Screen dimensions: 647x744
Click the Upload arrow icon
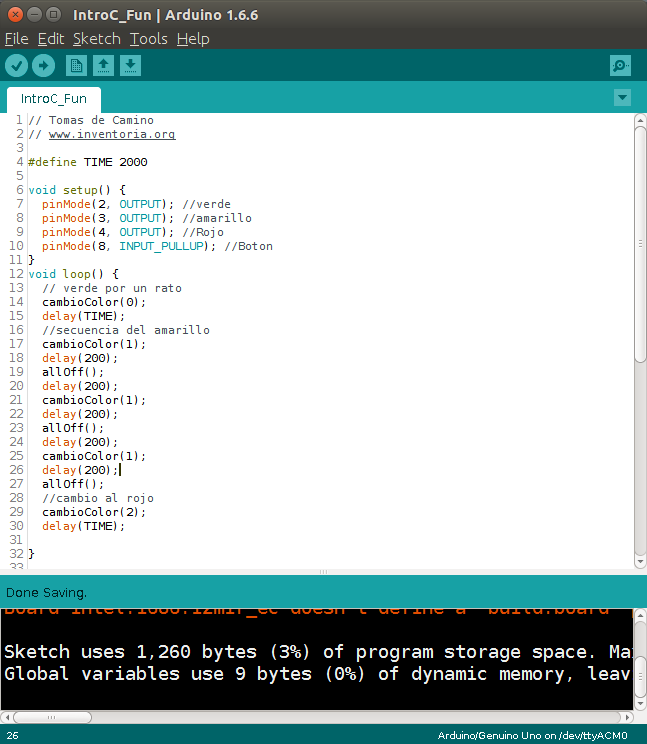pyautogui.click(x=44, y=65)
